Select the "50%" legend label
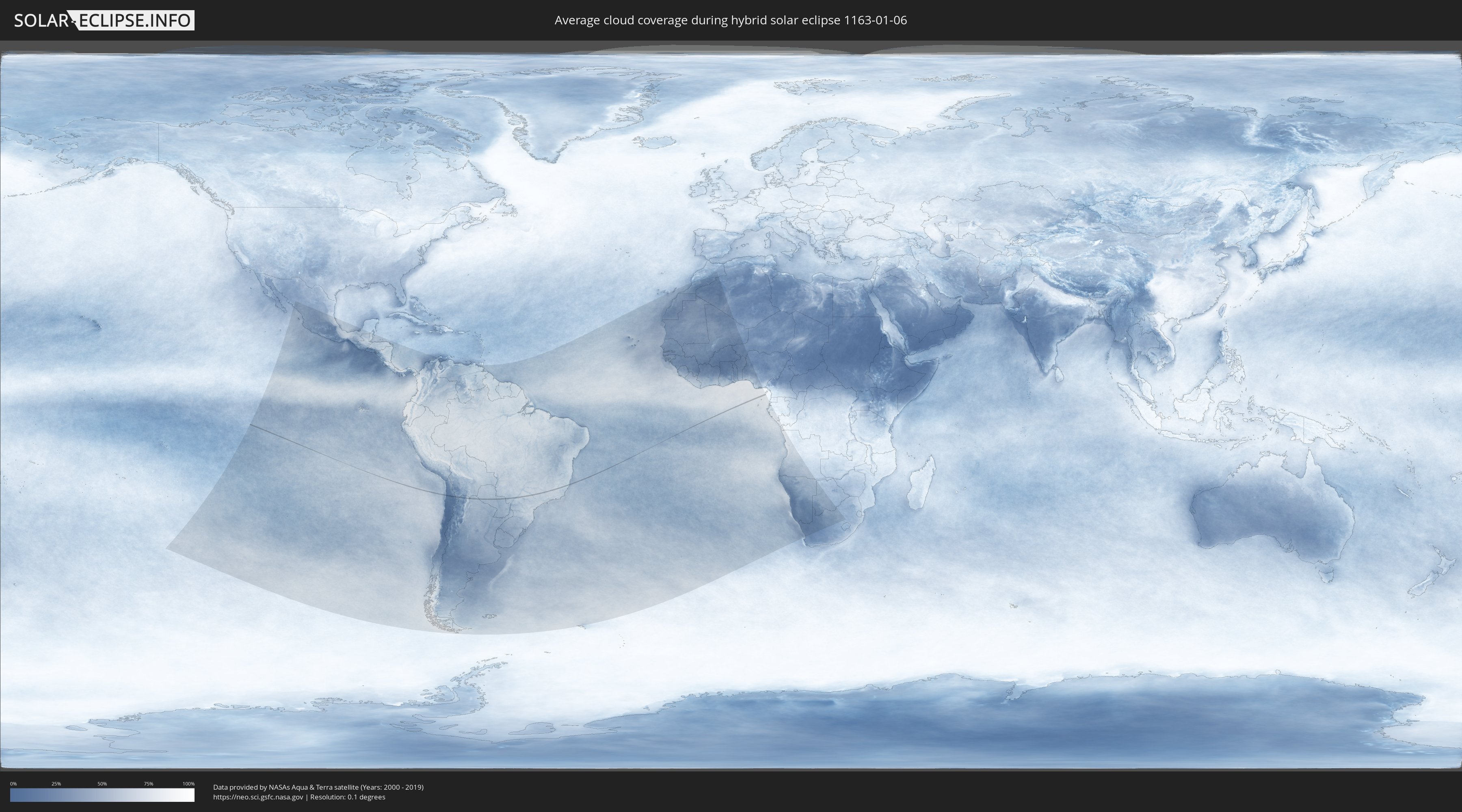 [102, 784]
